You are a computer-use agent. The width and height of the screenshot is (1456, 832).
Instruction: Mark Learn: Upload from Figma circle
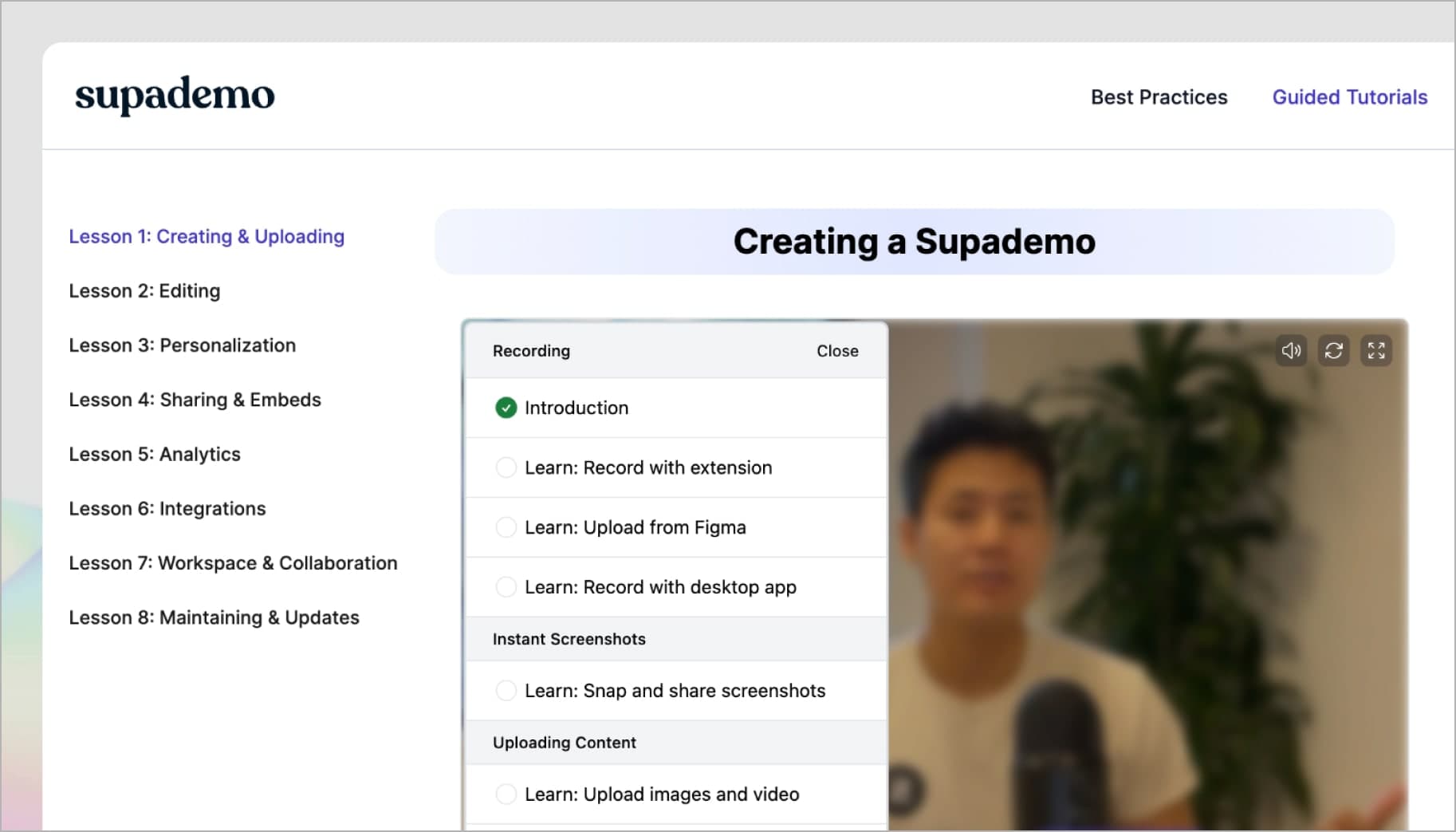click(x=506, y=527)
